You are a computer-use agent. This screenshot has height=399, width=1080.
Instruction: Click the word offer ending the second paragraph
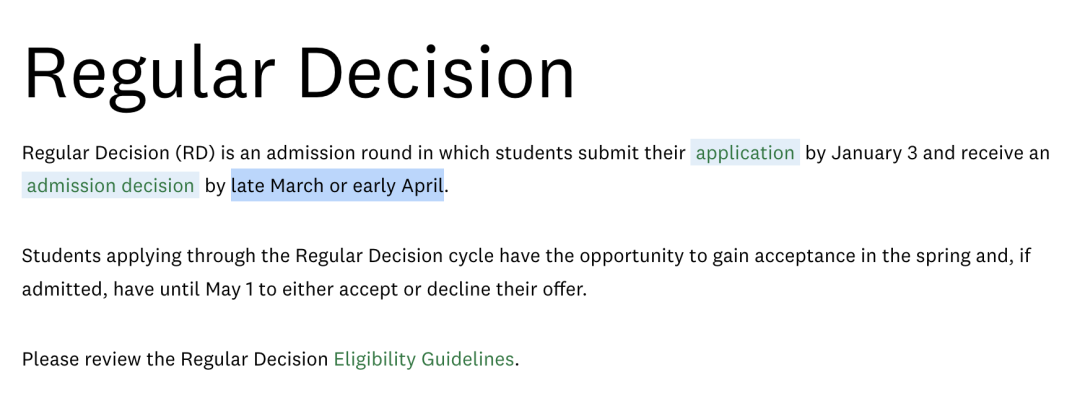tap(567, 289)
